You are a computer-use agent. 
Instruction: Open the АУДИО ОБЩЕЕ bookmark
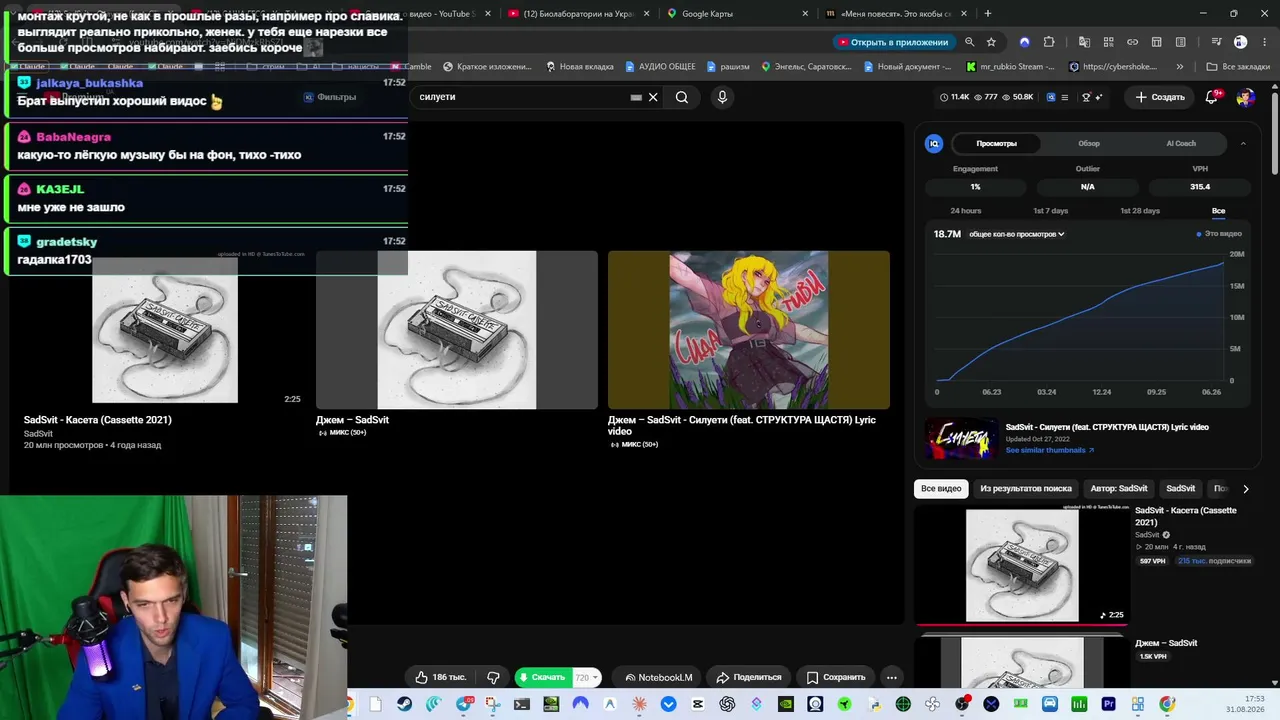point(660,67)
